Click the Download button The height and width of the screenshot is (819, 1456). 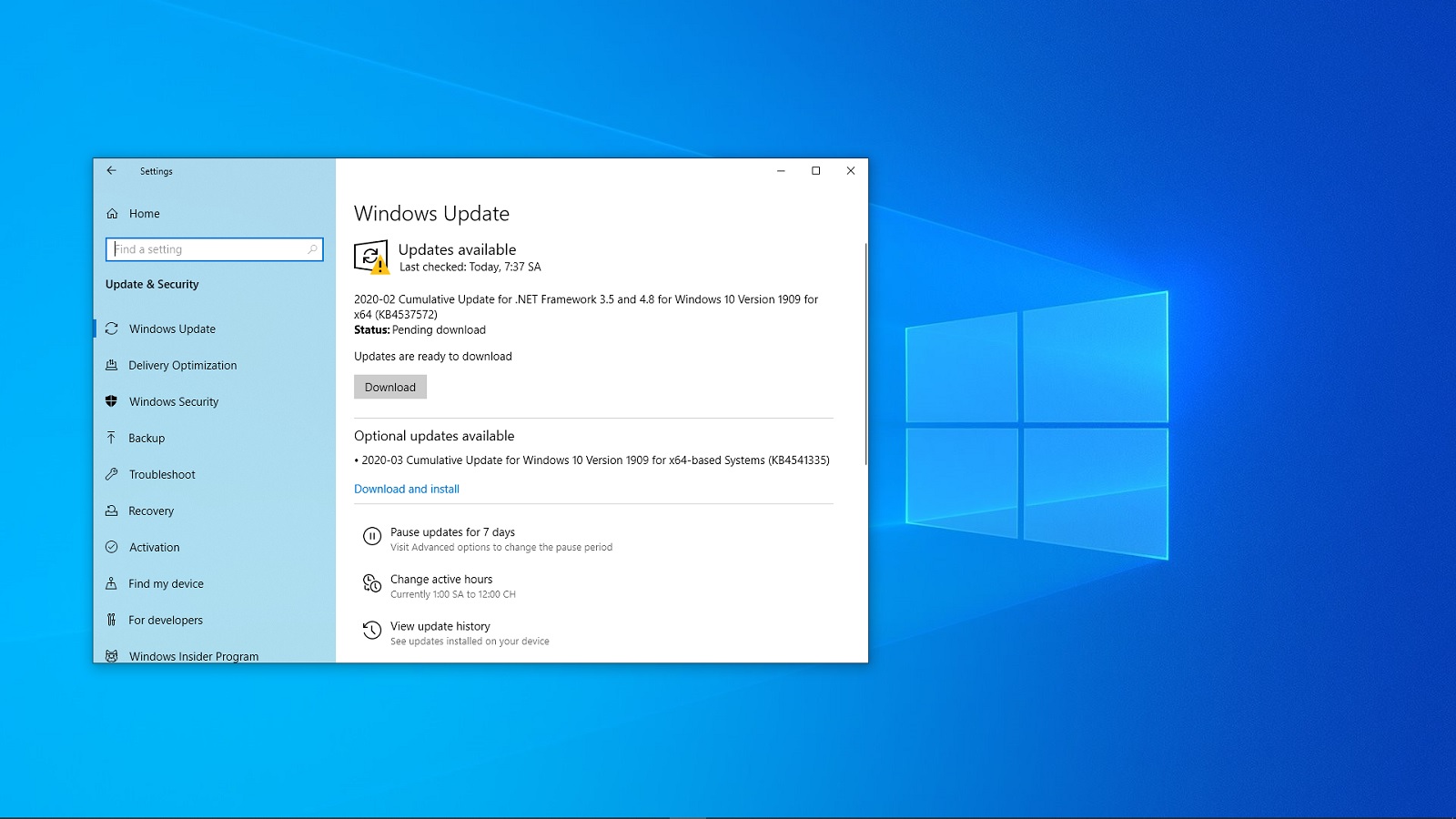pos(390,387)
